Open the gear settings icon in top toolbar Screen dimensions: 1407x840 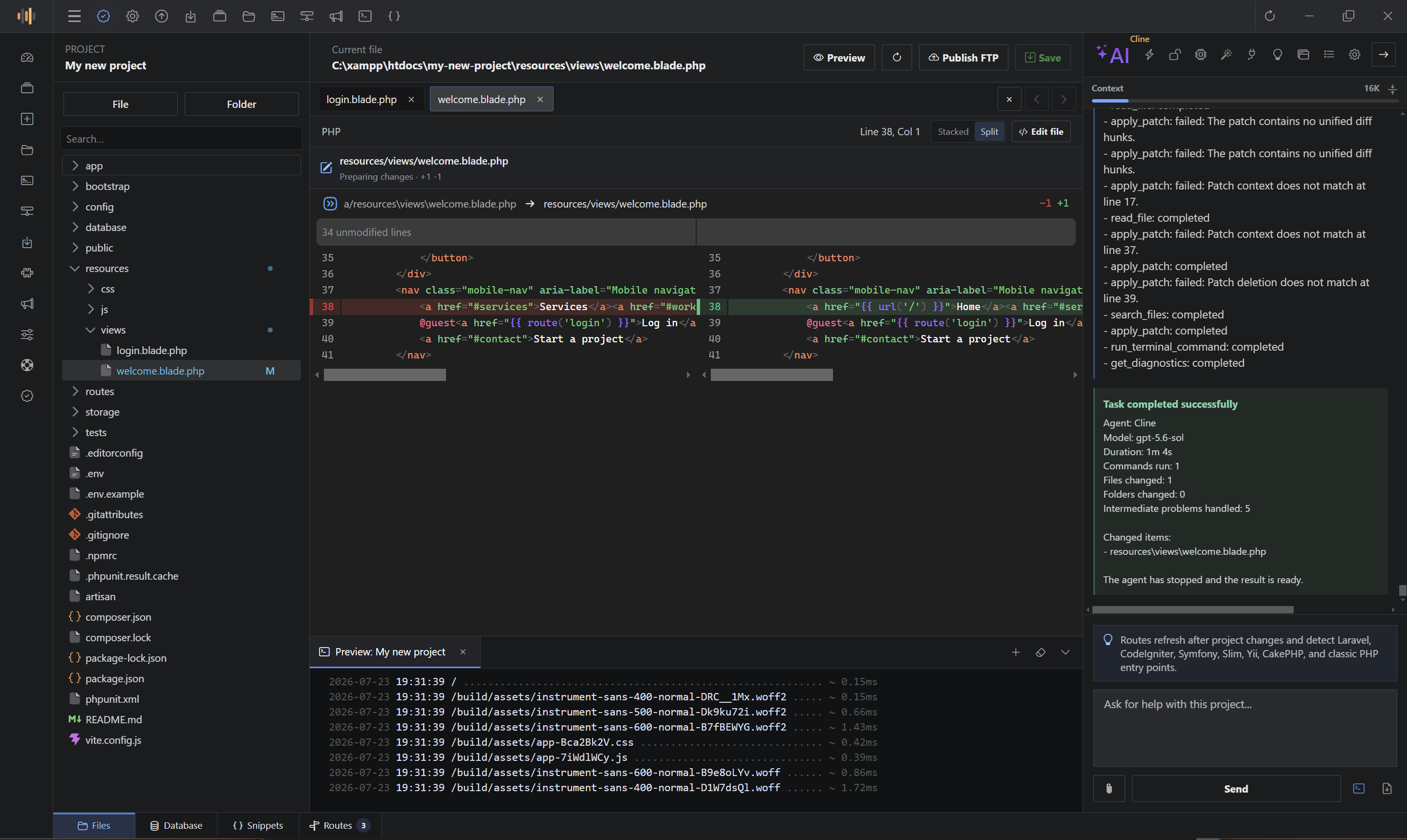[x=132, y=16]
